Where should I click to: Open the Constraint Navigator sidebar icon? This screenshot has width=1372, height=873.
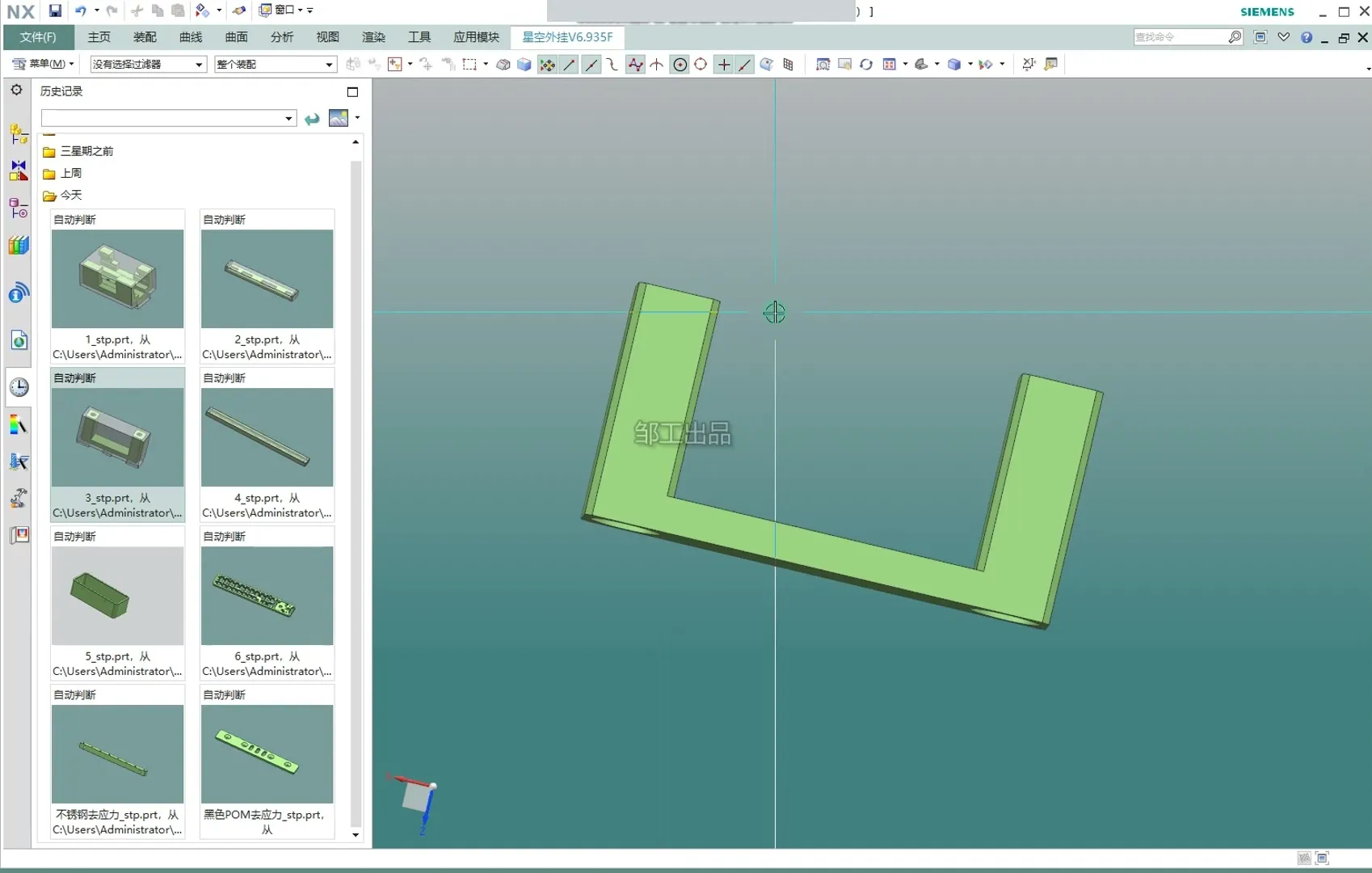coord(19,171)
